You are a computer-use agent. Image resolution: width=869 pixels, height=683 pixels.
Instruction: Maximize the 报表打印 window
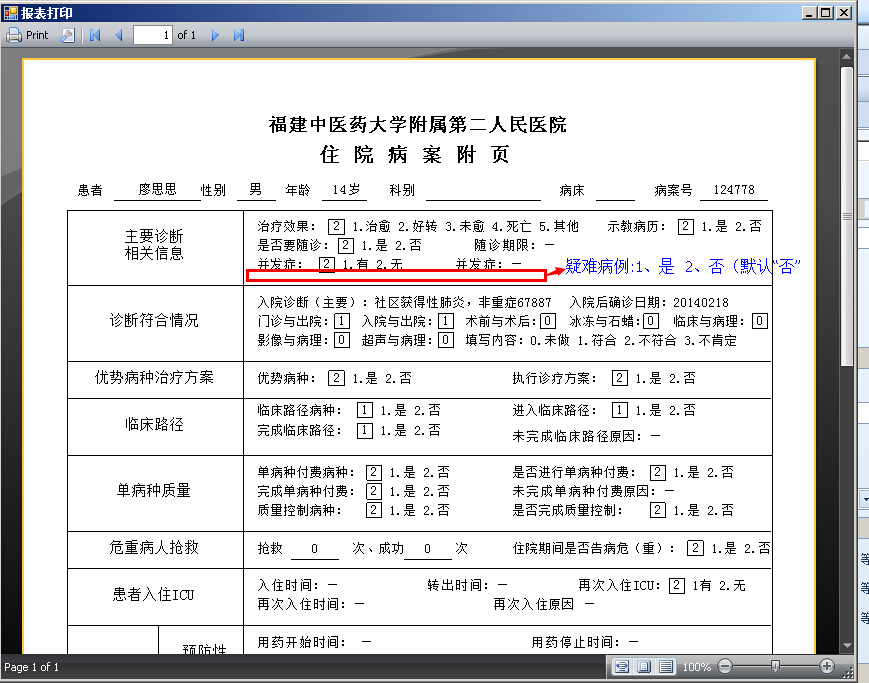[826, 13]
